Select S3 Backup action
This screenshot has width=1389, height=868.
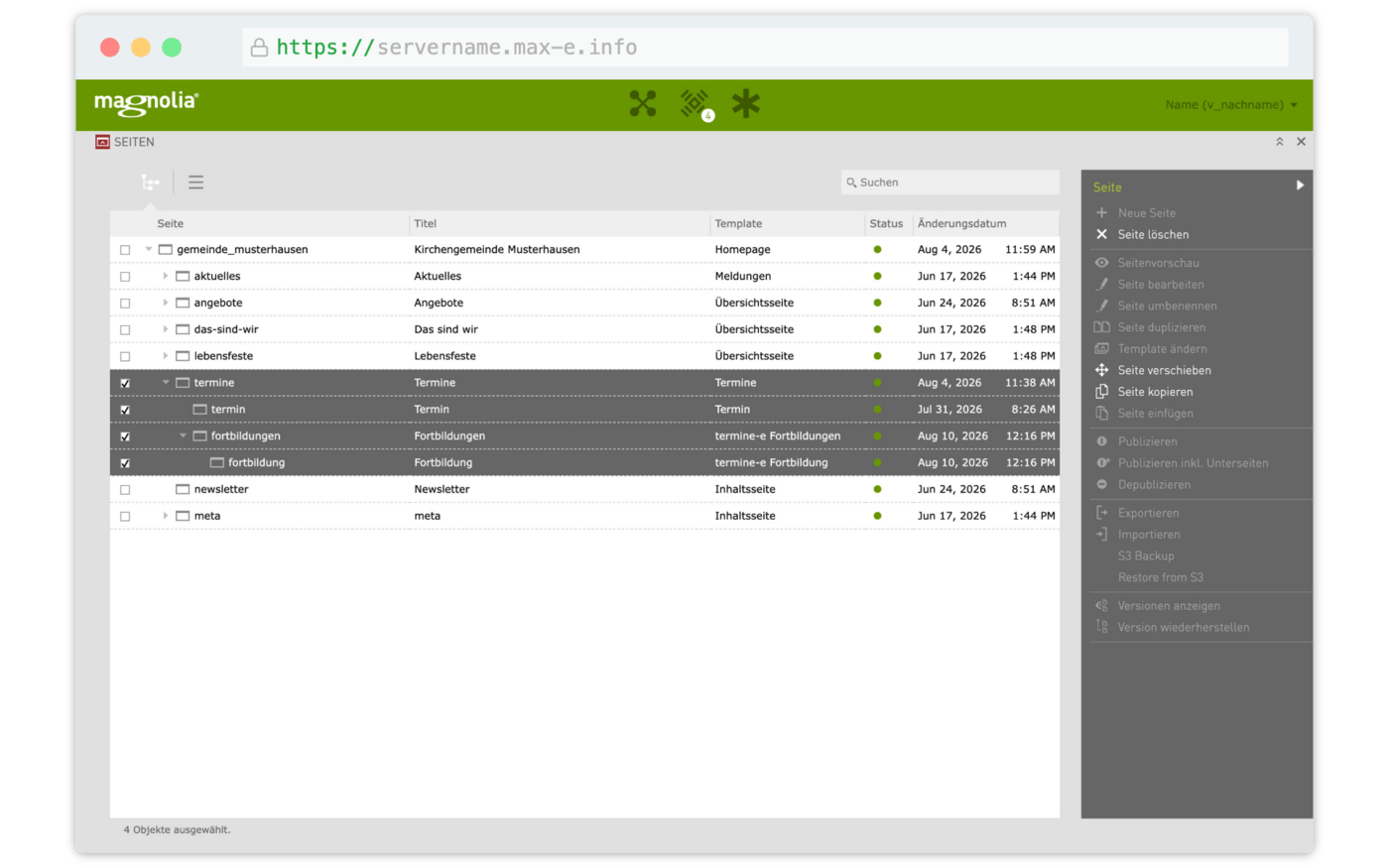coord(1146,557)
